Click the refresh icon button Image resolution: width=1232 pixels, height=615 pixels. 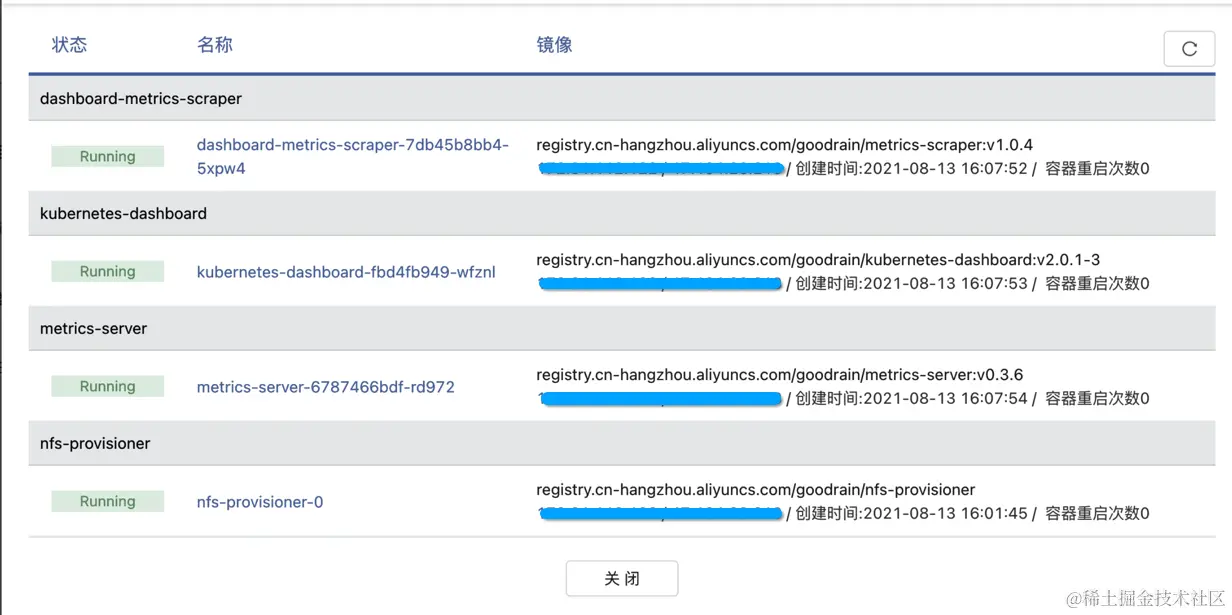point(1189,49)
